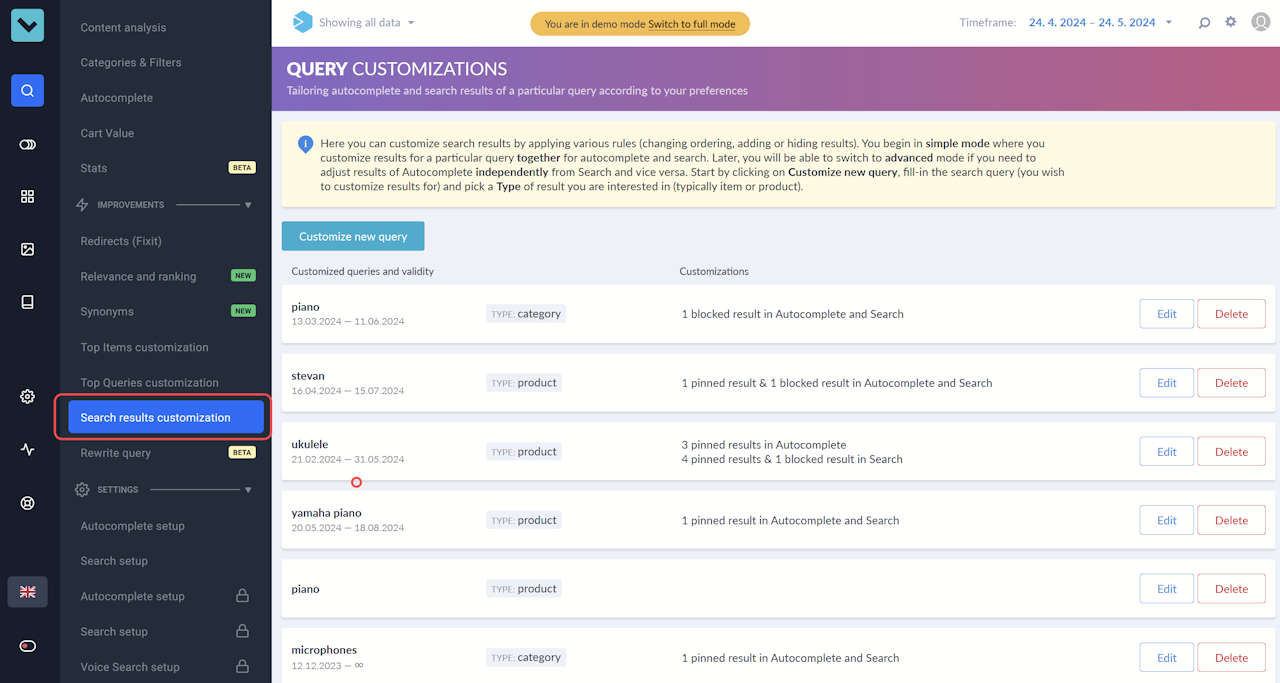Click the gear icon next to Settings heading
This screenshot has height=683, width=1280.
click(x=83, y=490)
